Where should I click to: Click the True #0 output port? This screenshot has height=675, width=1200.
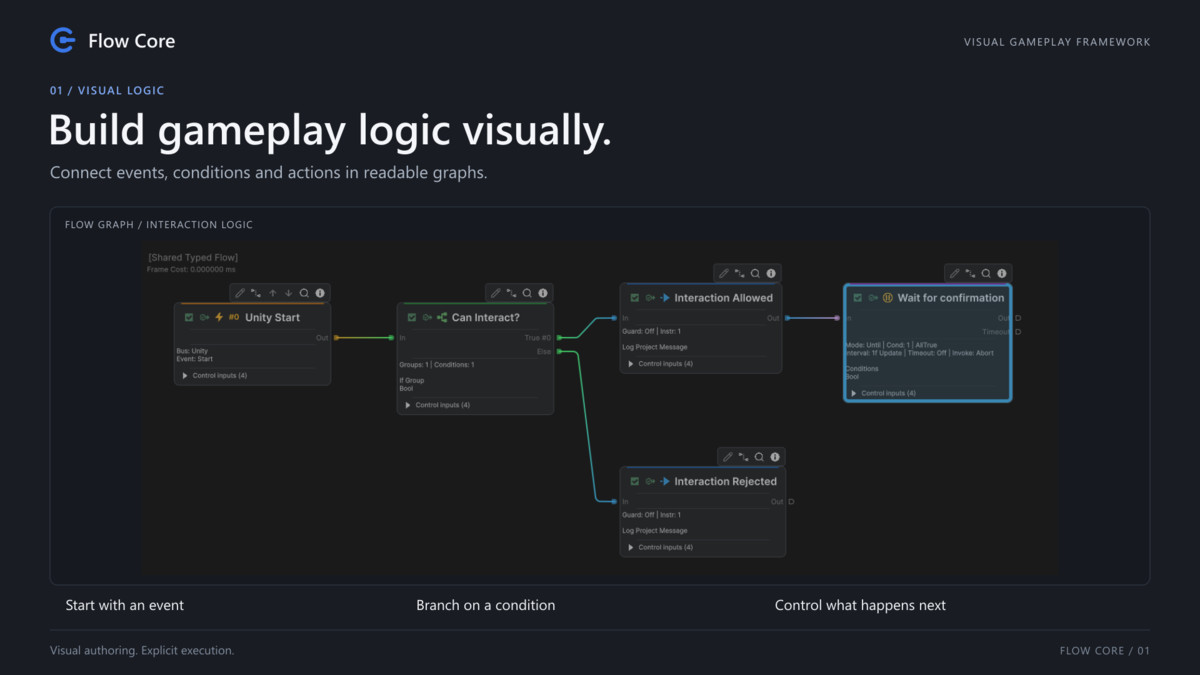coord(560,338)
